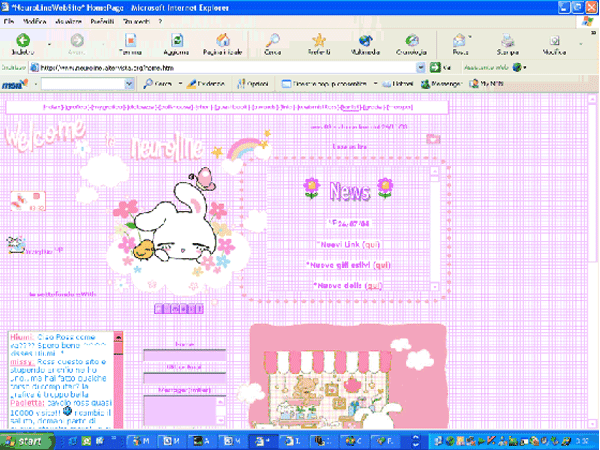Image resolution: width=600 pixels, height=450 pixels.
Task: Click the Nuovi Link (qui) link
Action: (x=348, y=245)
